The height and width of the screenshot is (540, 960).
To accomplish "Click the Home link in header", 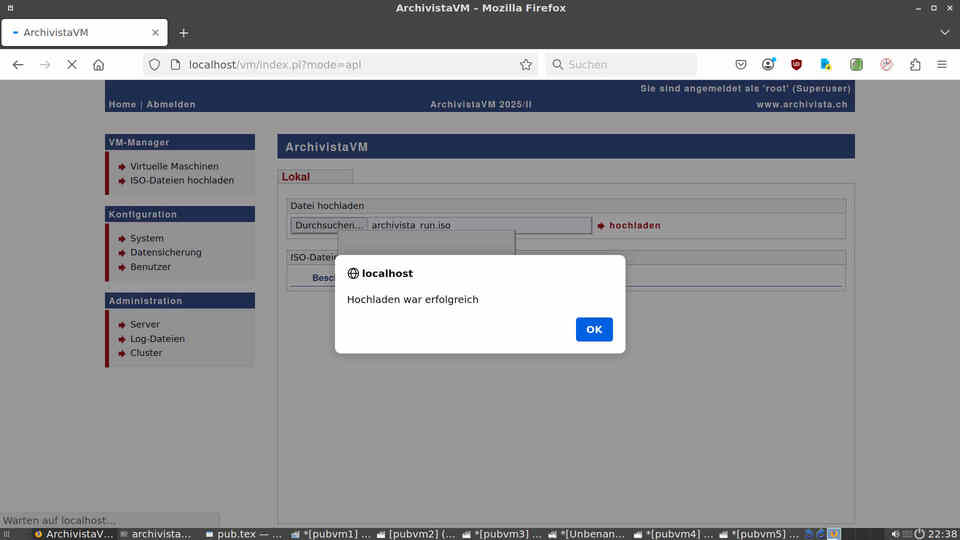I will click(122, 105).
